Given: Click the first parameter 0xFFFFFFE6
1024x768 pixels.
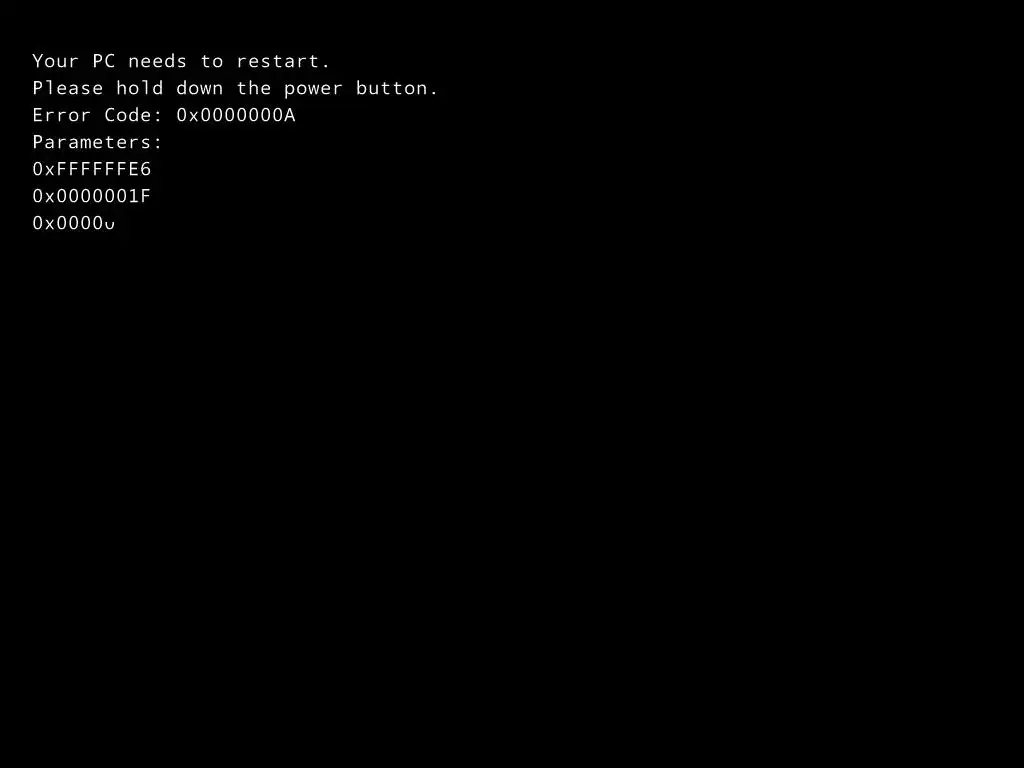Looking at the screenshot, I should (92, 170).
